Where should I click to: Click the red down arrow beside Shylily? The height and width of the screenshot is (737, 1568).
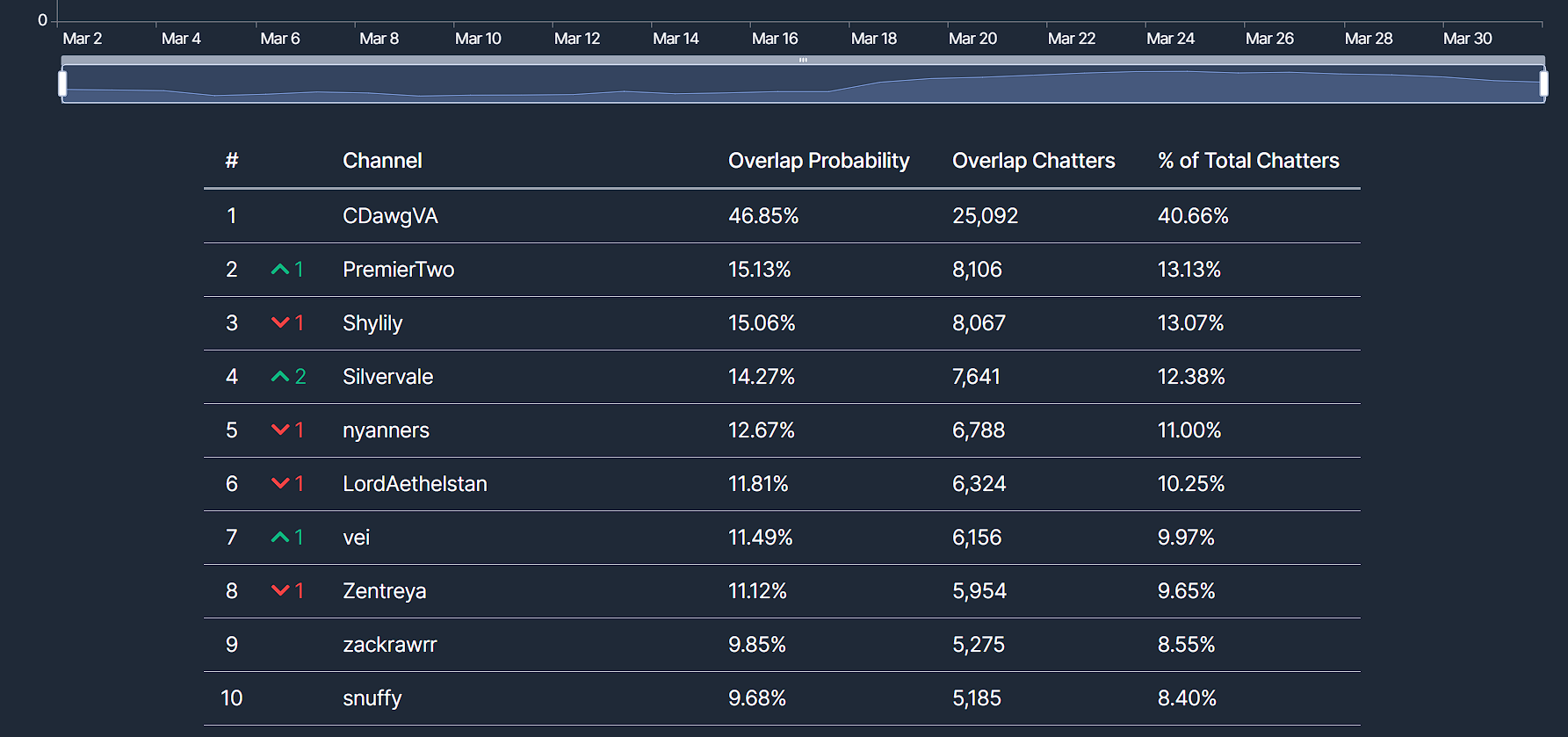click(280, 323)
